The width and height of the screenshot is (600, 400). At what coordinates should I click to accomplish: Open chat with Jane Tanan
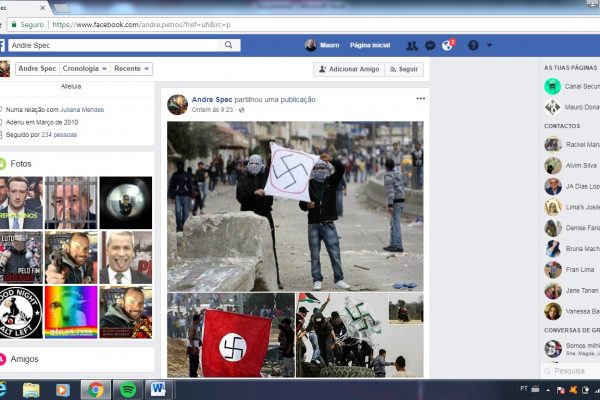click(x=572, y=291)
